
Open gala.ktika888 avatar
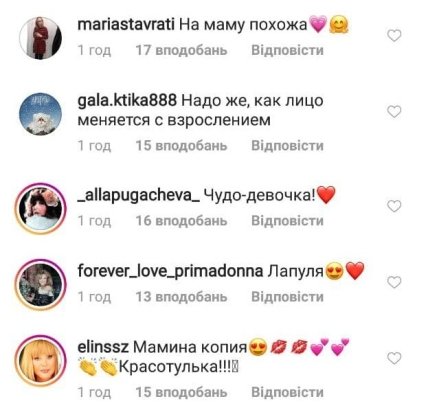[x=41, y=114]
